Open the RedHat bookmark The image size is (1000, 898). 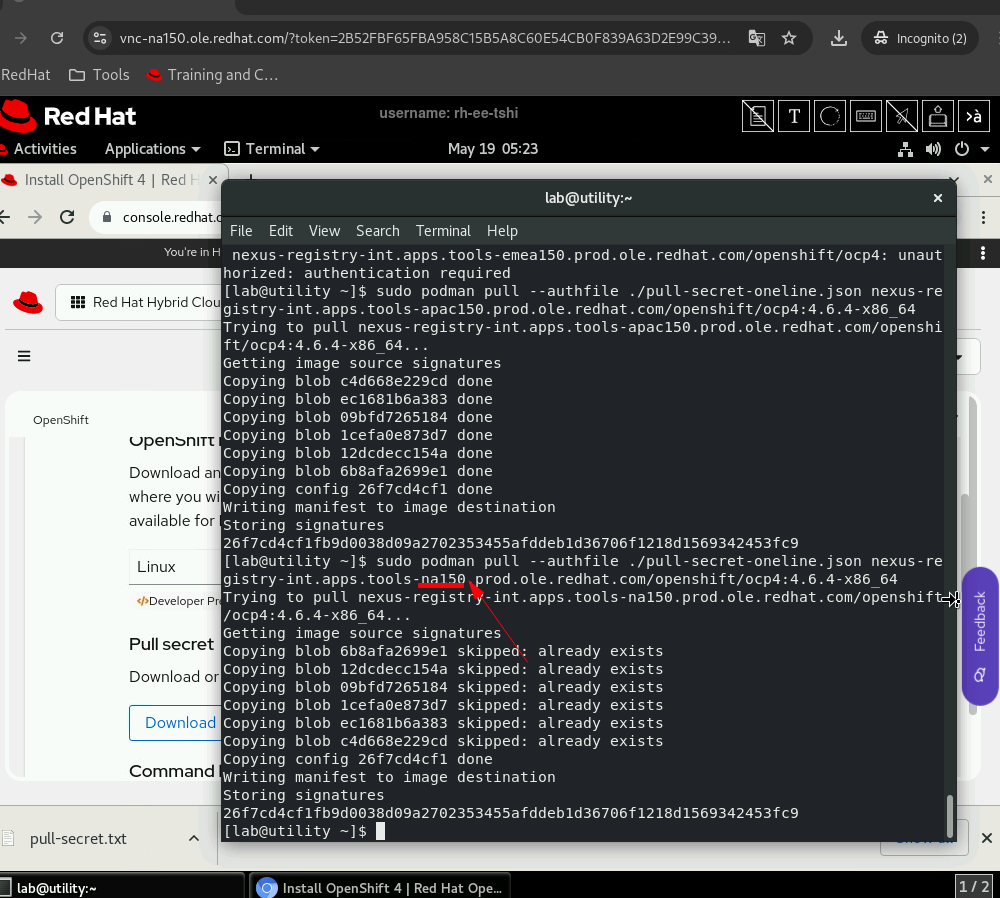[26, 75]
